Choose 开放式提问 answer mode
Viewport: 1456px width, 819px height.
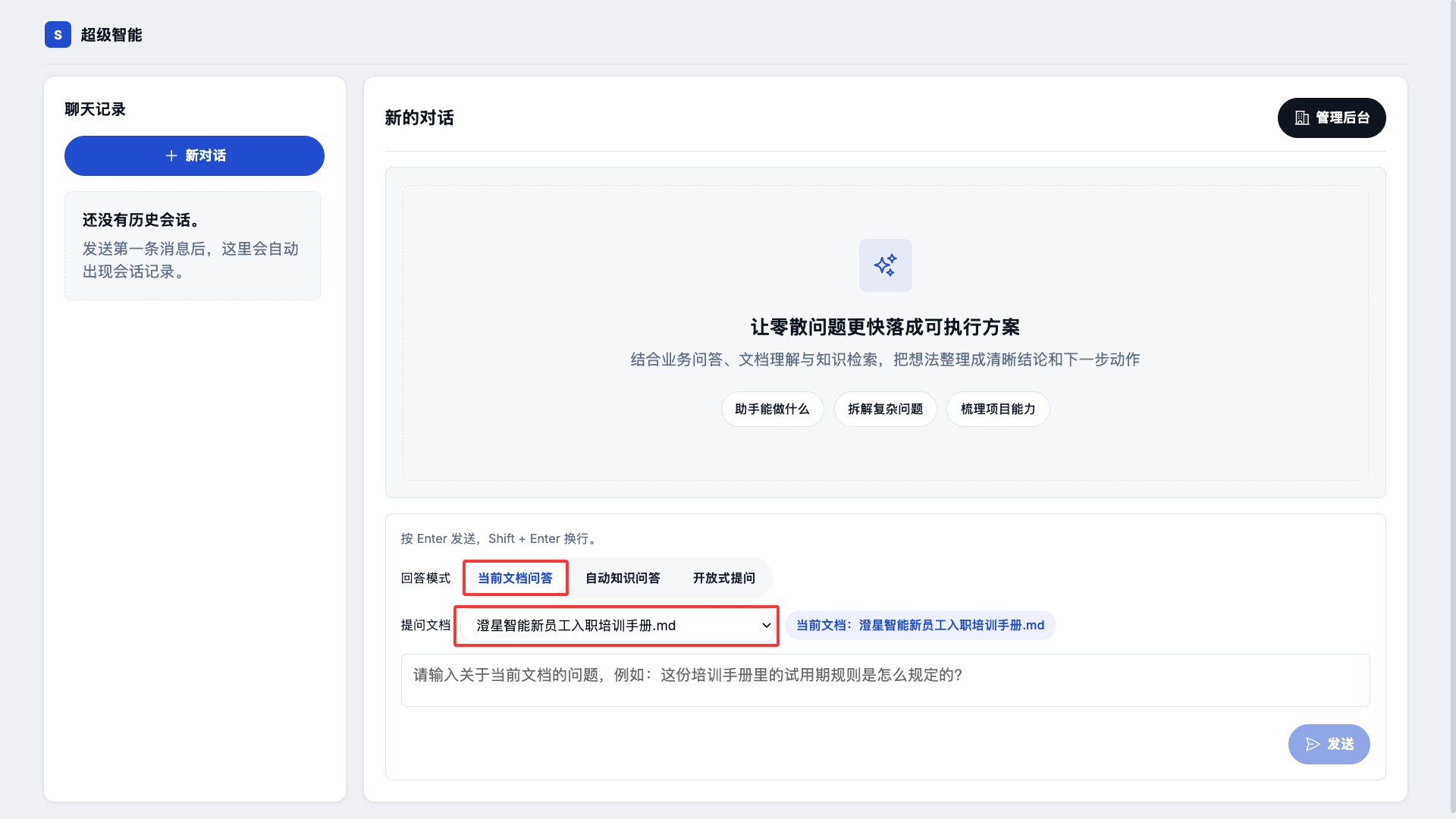click(723, 578)
